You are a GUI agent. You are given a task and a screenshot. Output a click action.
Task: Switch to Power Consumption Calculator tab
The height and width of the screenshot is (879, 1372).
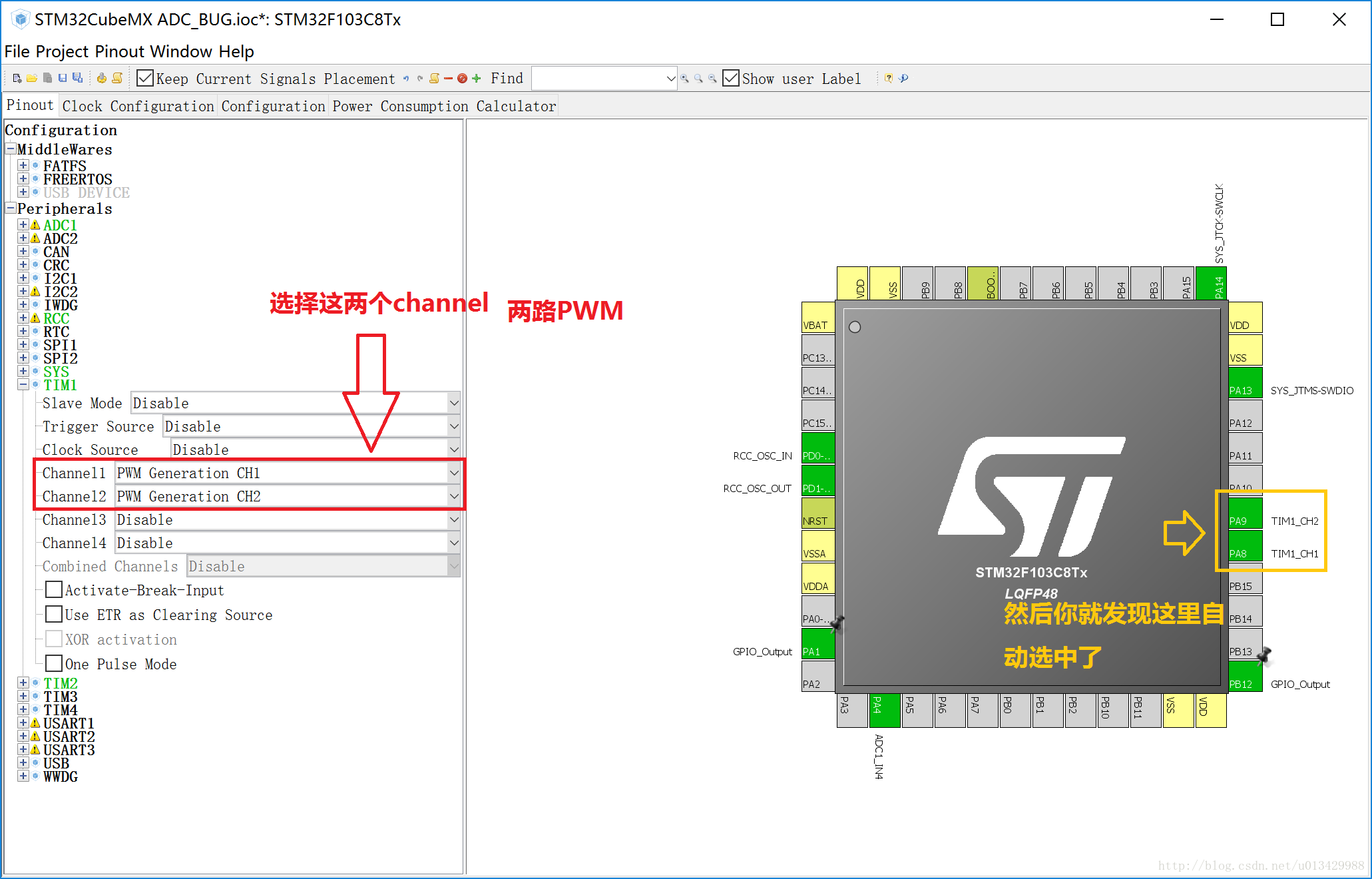pos(444,106)
